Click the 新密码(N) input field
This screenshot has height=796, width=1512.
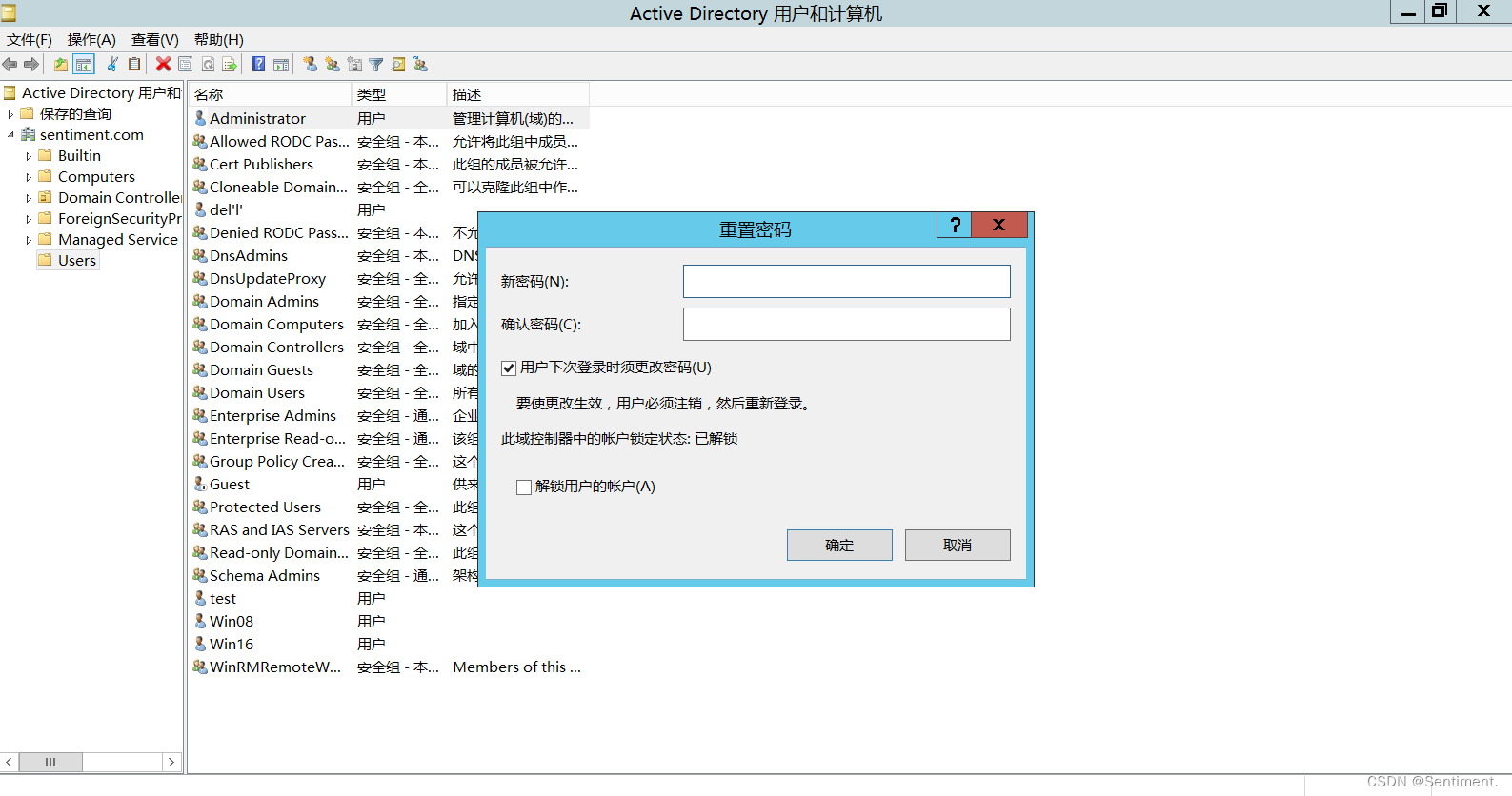click(847, 281)
